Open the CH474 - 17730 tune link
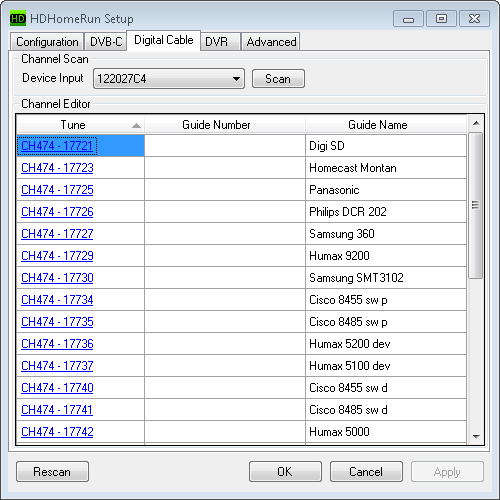 [57, 278]
